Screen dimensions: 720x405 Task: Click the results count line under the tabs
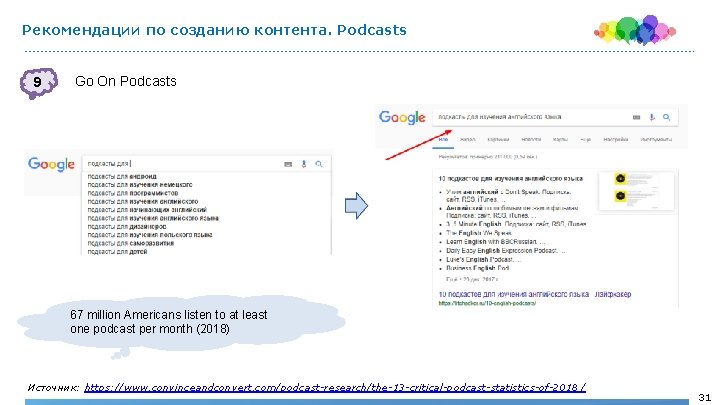(x=488, y=157)
